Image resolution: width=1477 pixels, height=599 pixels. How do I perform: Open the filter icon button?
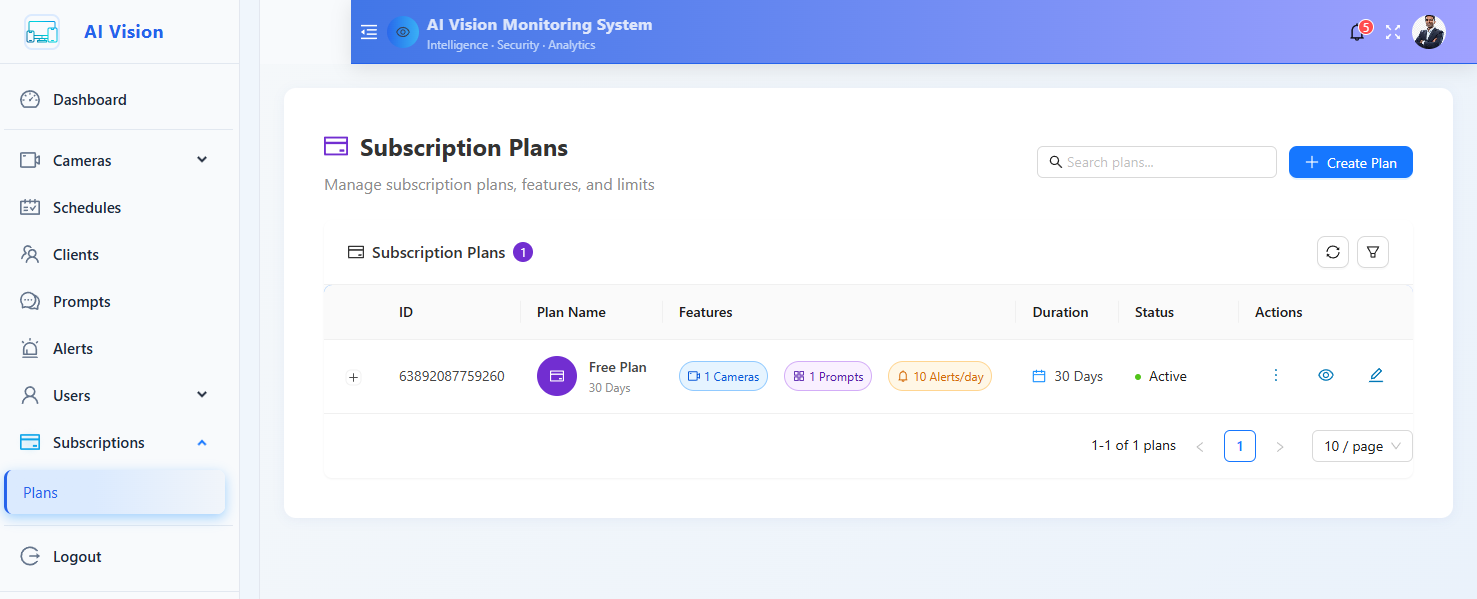pyautogui.click(x=1373, y=252)
